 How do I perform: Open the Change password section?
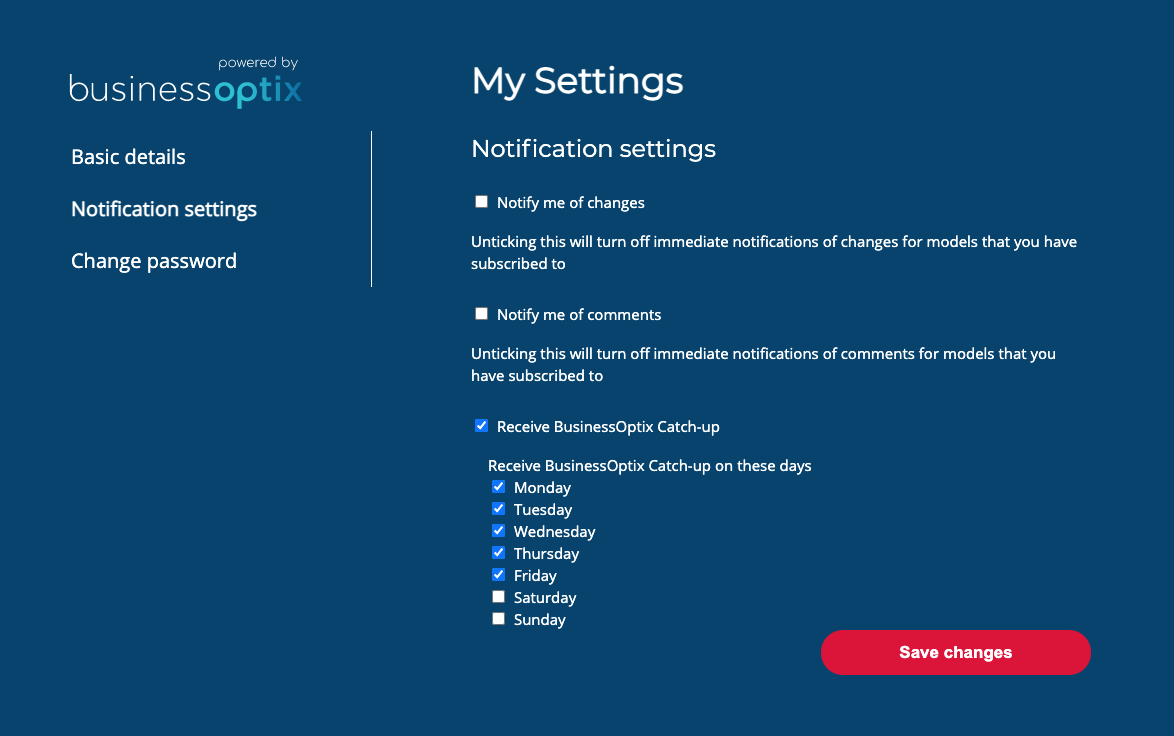153,261
